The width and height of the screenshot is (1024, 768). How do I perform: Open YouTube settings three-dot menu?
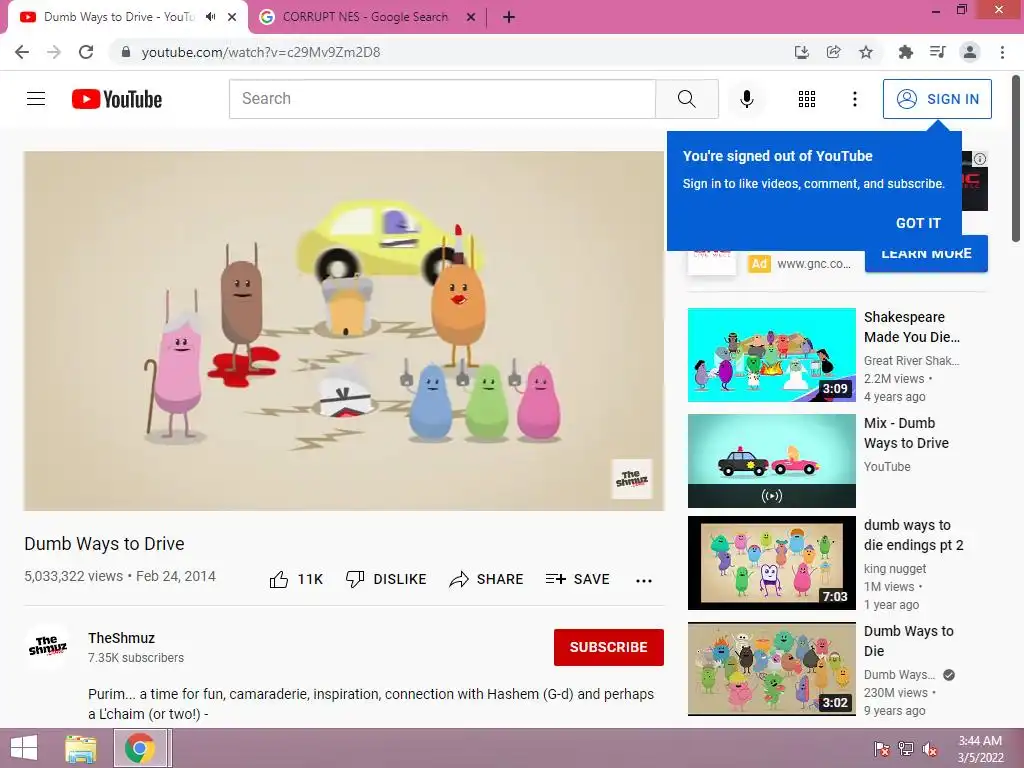click(854, 99)
